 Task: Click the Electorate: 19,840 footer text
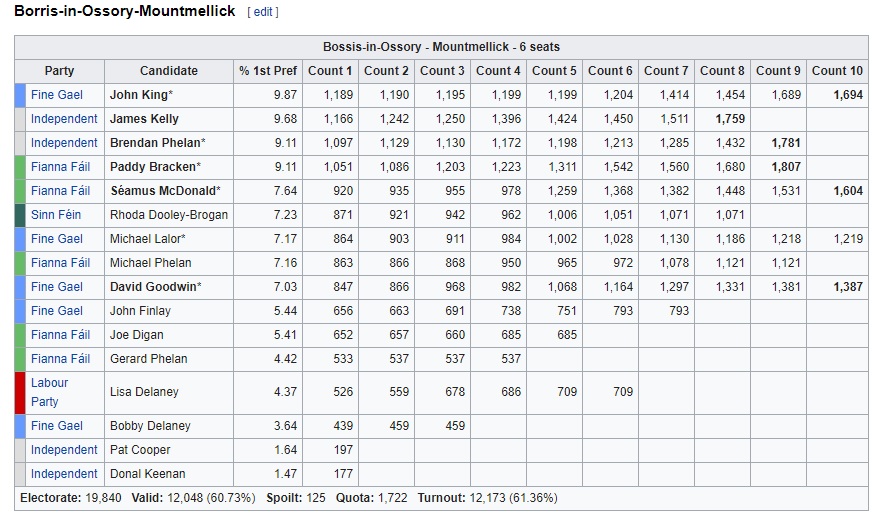(70, 498)
